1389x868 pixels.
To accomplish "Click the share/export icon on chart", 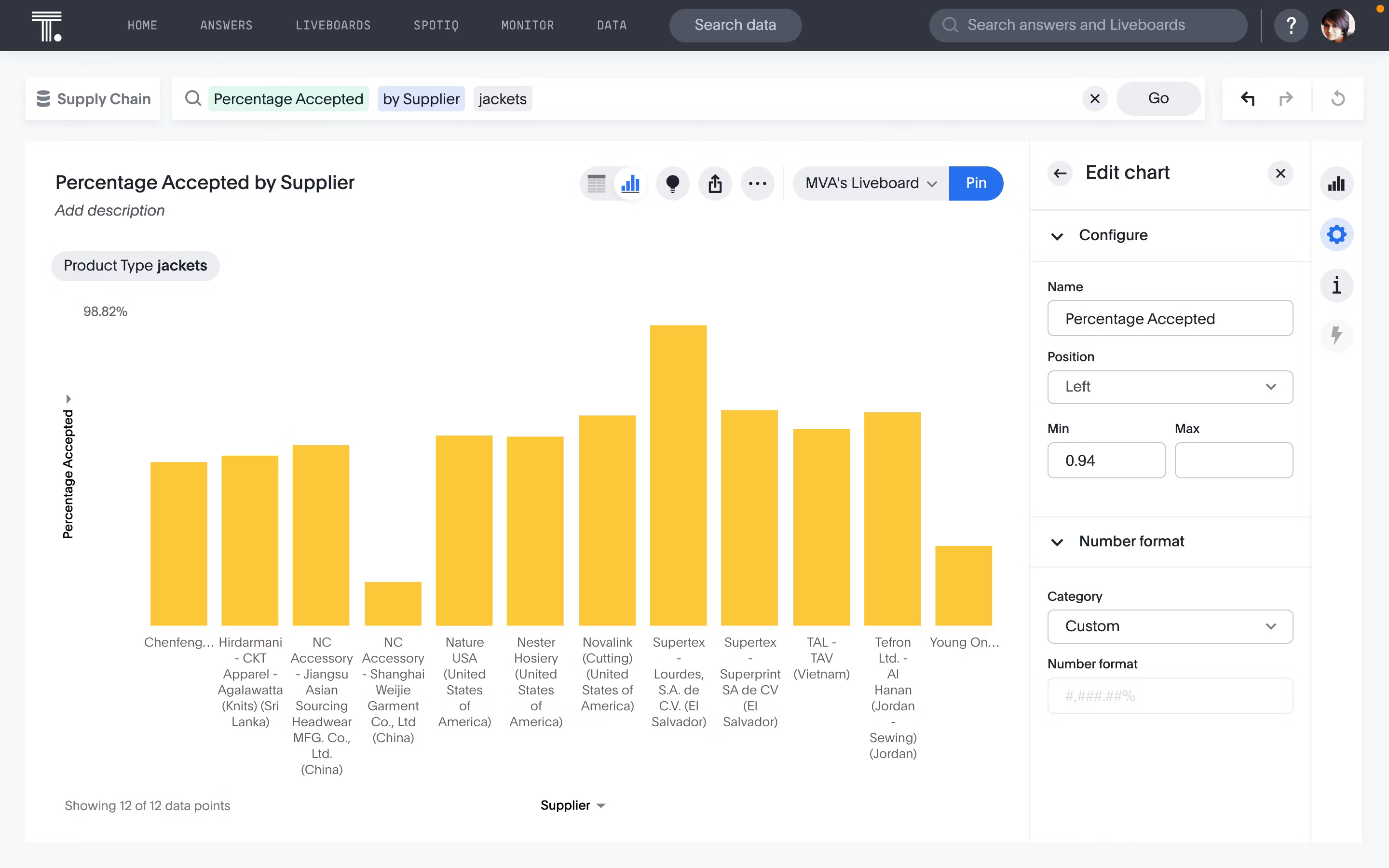I will click(715, 183).
